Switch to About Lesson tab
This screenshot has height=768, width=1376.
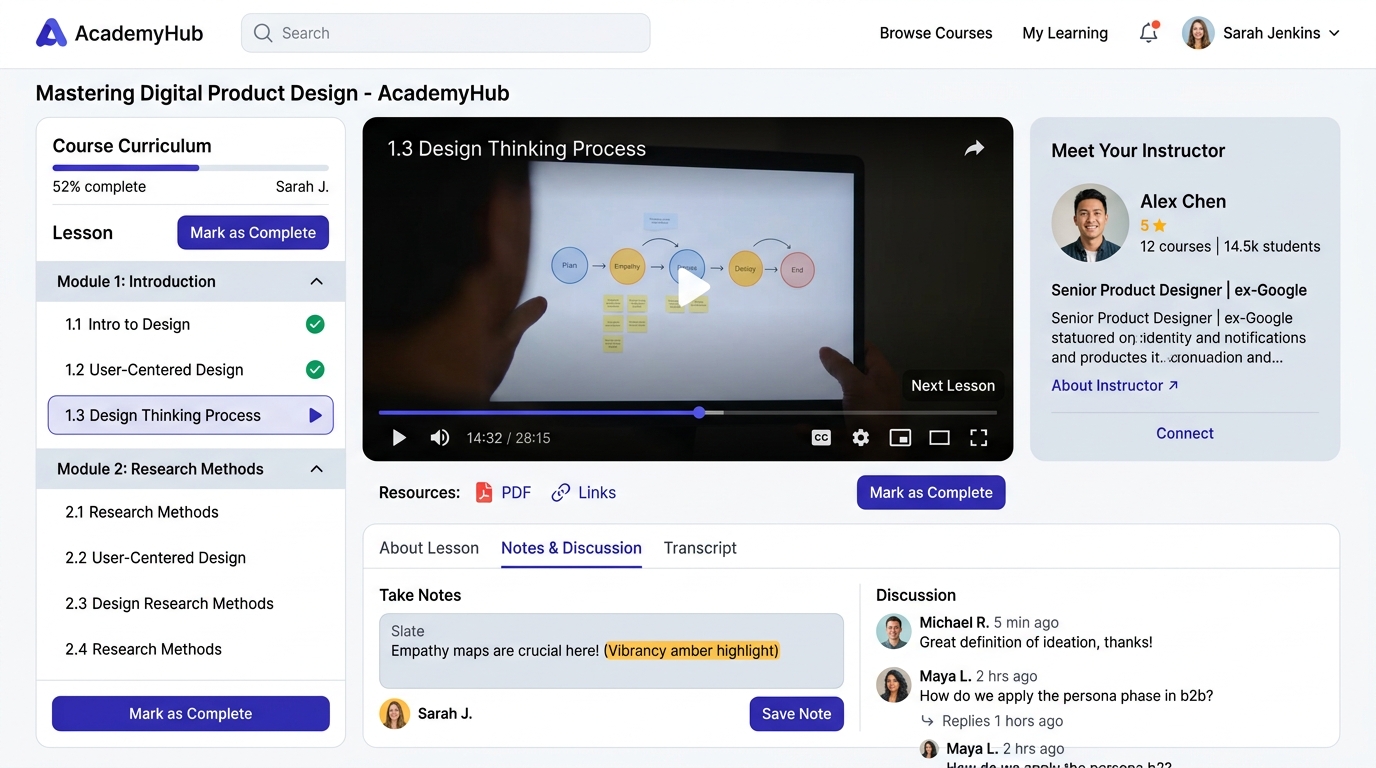tap(429, 548)
